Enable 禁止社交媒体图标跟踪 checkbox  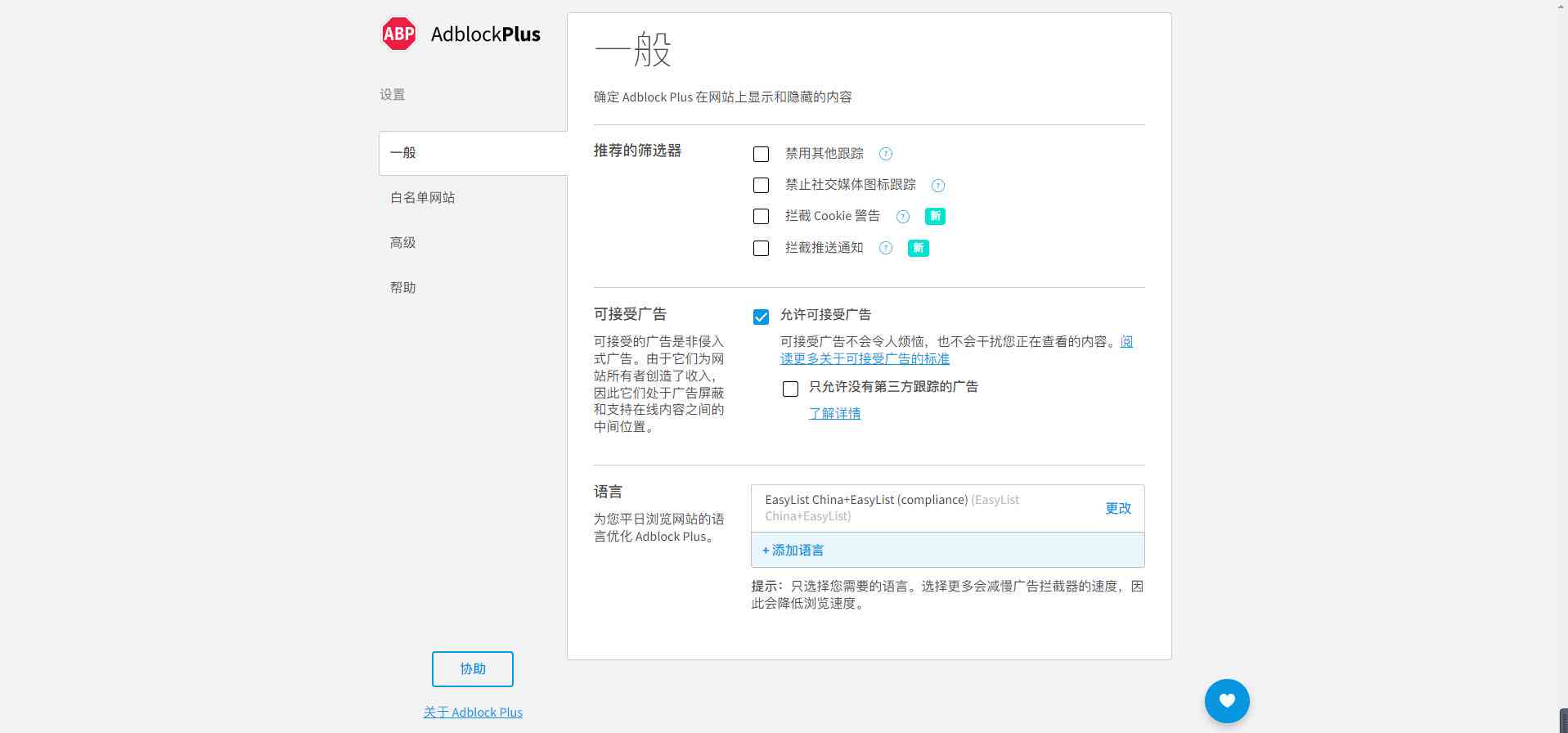[761, 186]
